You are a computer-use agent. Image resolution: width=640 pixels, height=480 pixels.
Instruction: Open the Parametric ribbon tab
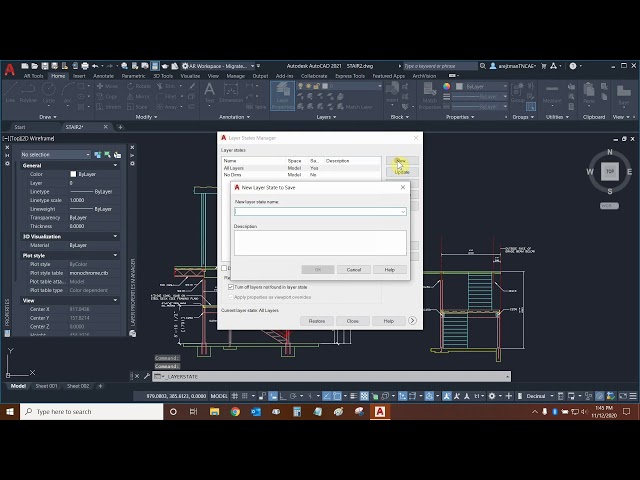click(133, 76)
